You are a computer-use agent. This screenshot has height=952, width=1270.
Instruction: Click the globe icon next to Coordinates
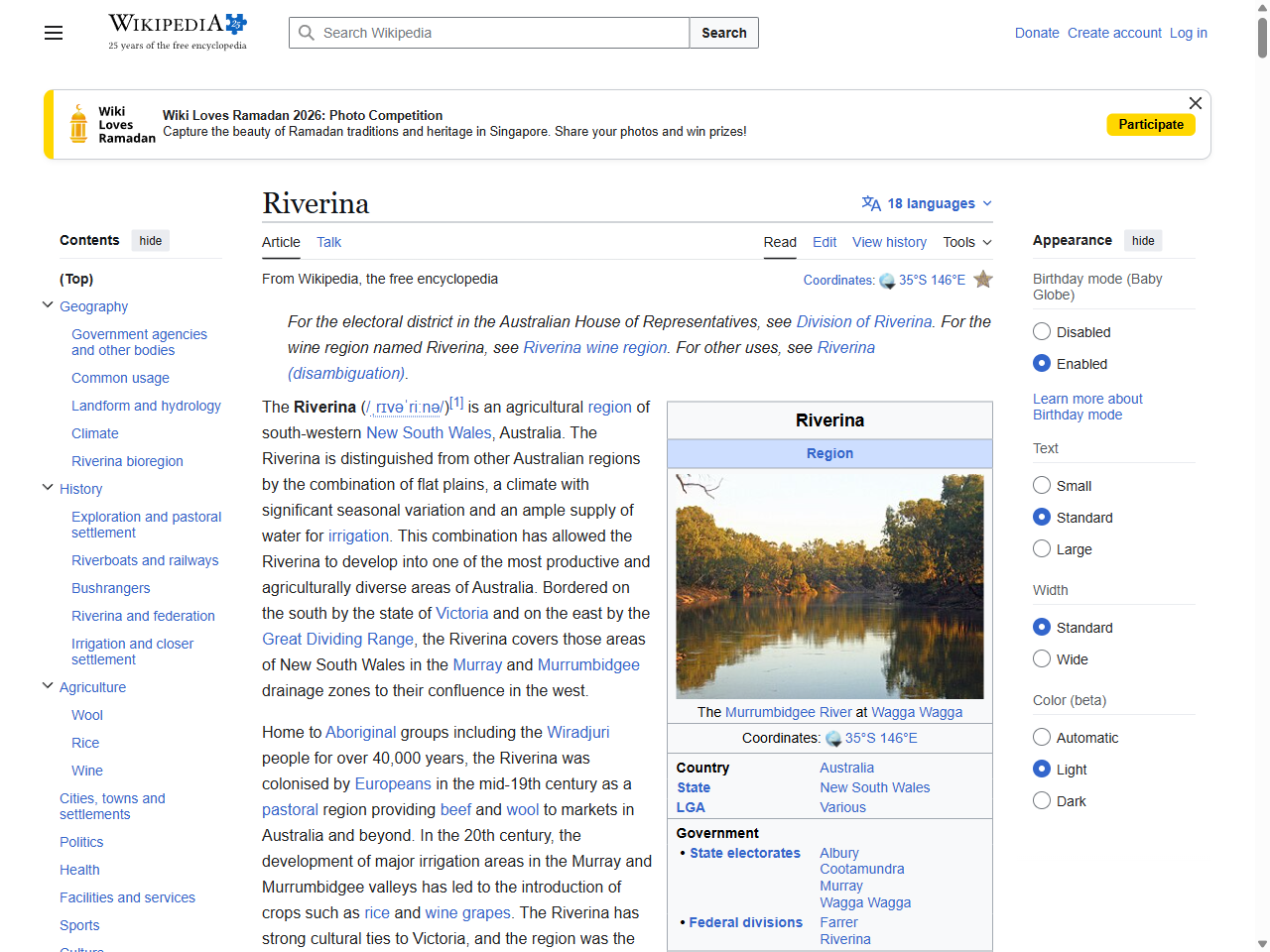click(886, 281)
